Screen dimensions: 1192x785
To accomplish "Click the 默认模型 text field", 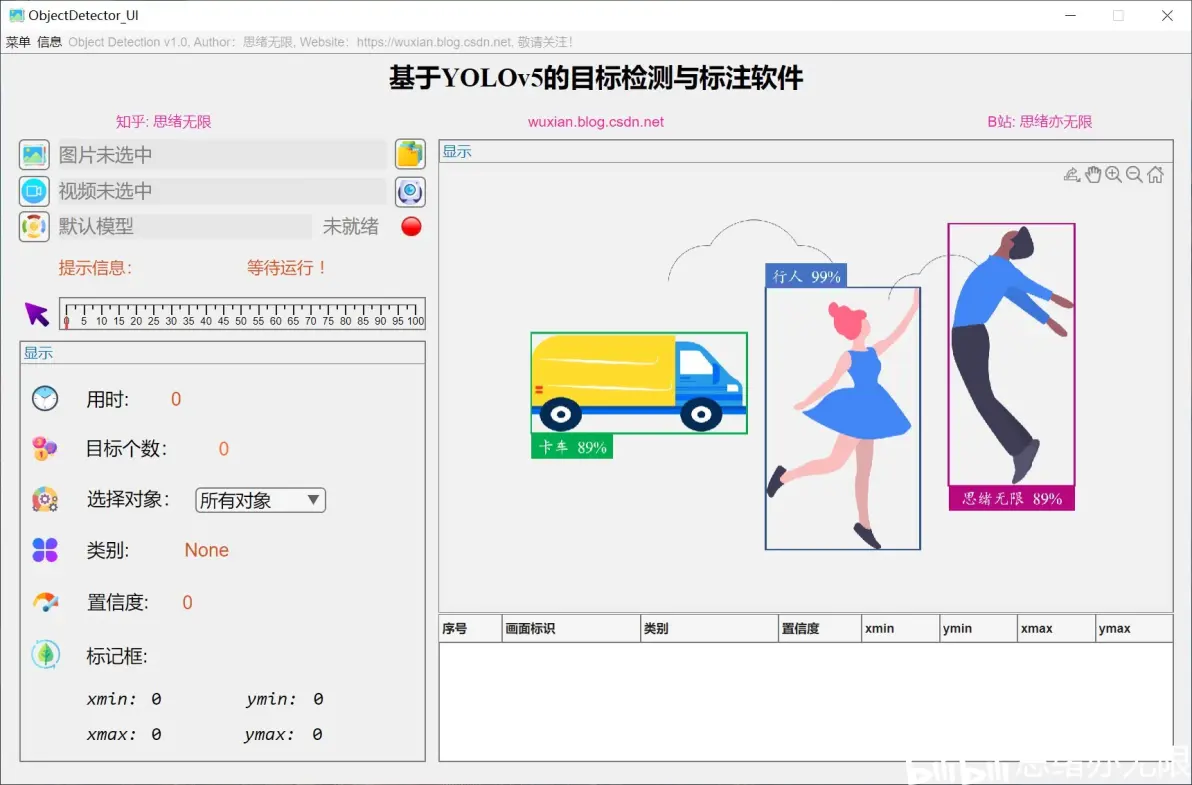I will [x=184, y=226].
